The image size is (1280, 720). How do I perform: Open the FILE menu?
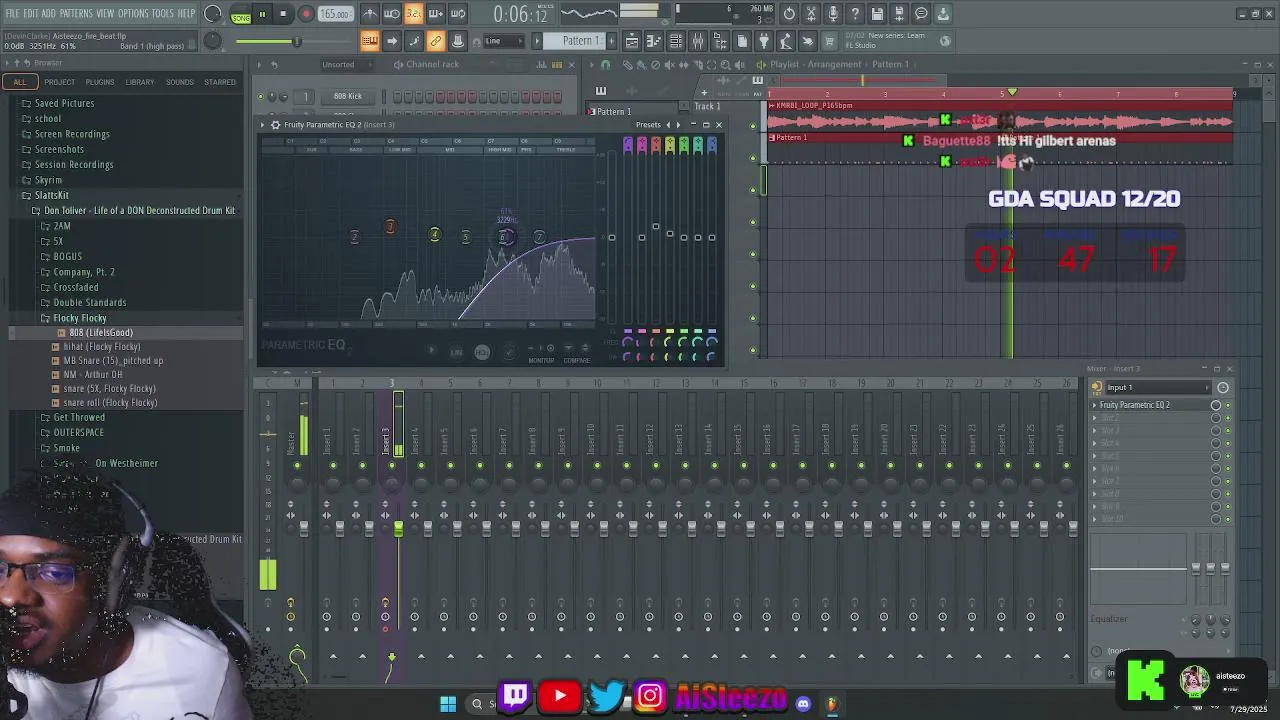[x=13, y=13]
